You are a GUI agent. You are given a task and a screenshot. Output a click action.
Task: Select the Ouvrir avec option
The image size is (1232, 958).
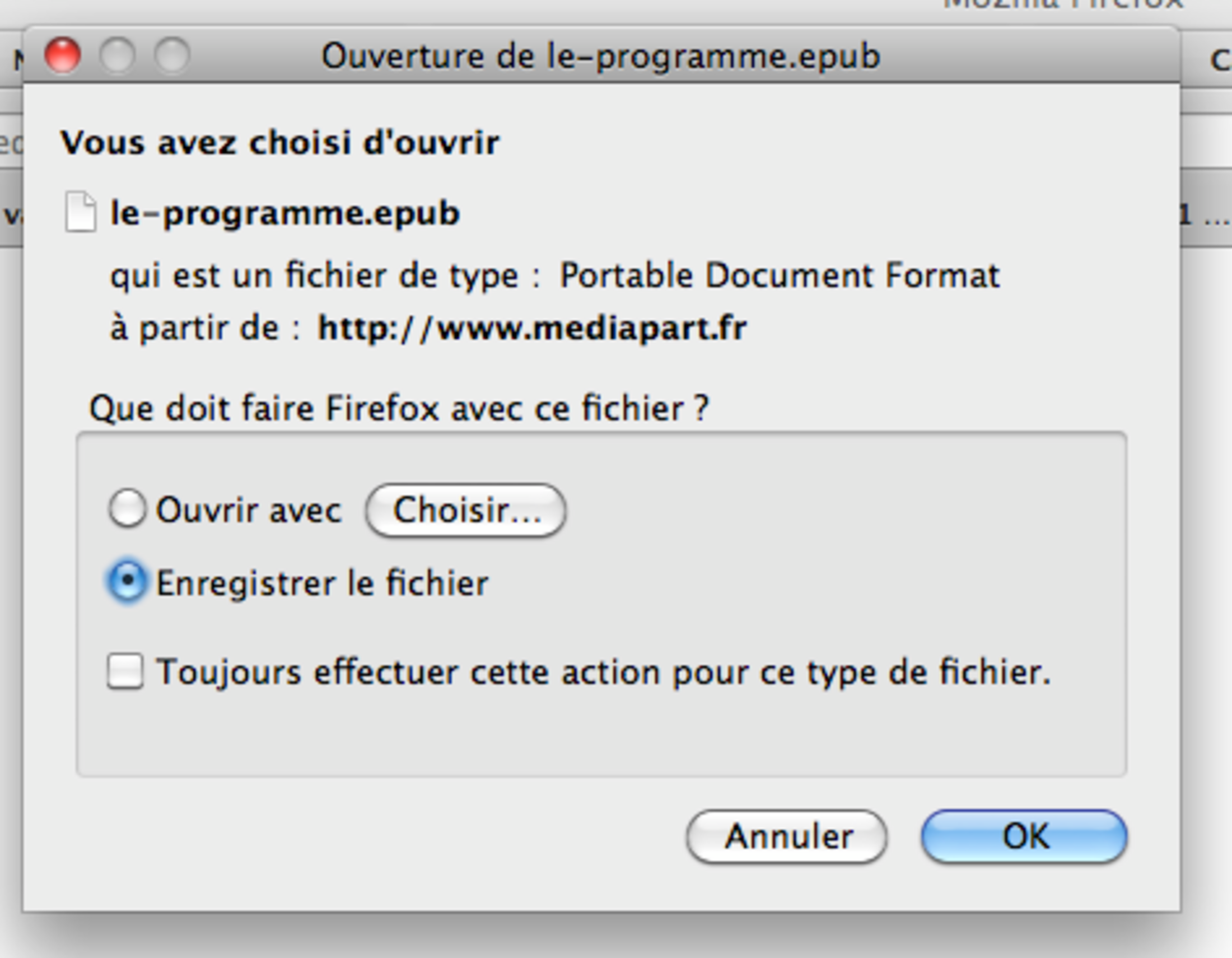[x=249, y=508]
